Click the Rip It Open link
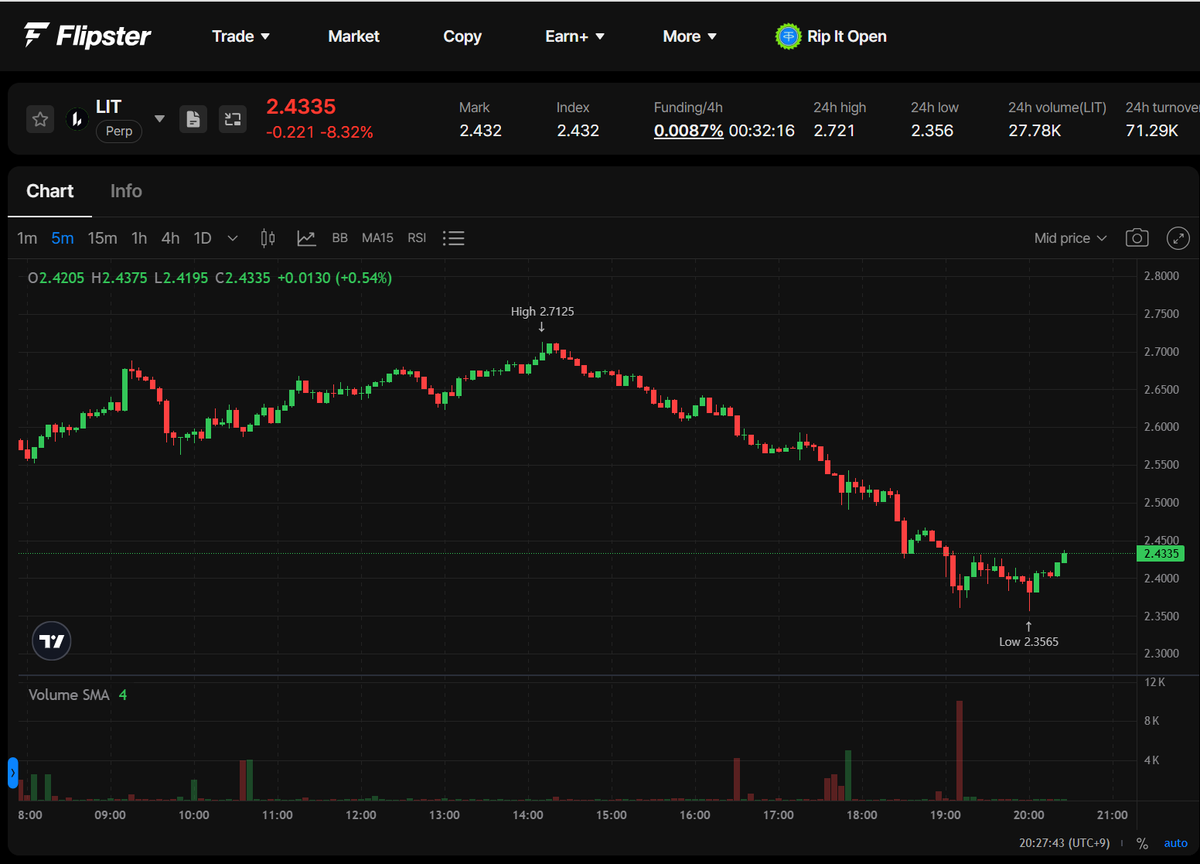1200x864 pixels. pos(847,36)
